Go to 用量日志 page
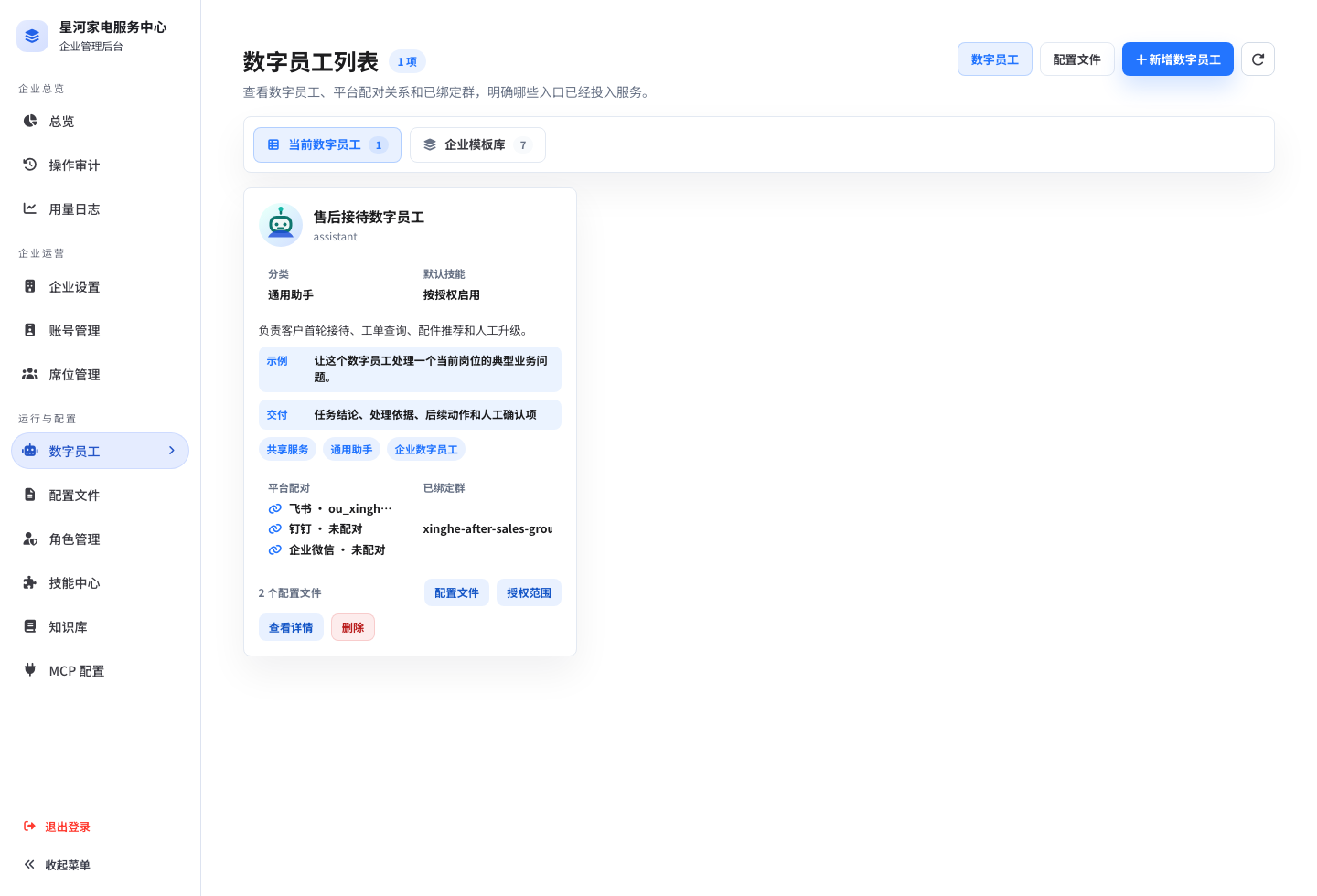This screenshot has height=896, width=1317. point(101,208)
